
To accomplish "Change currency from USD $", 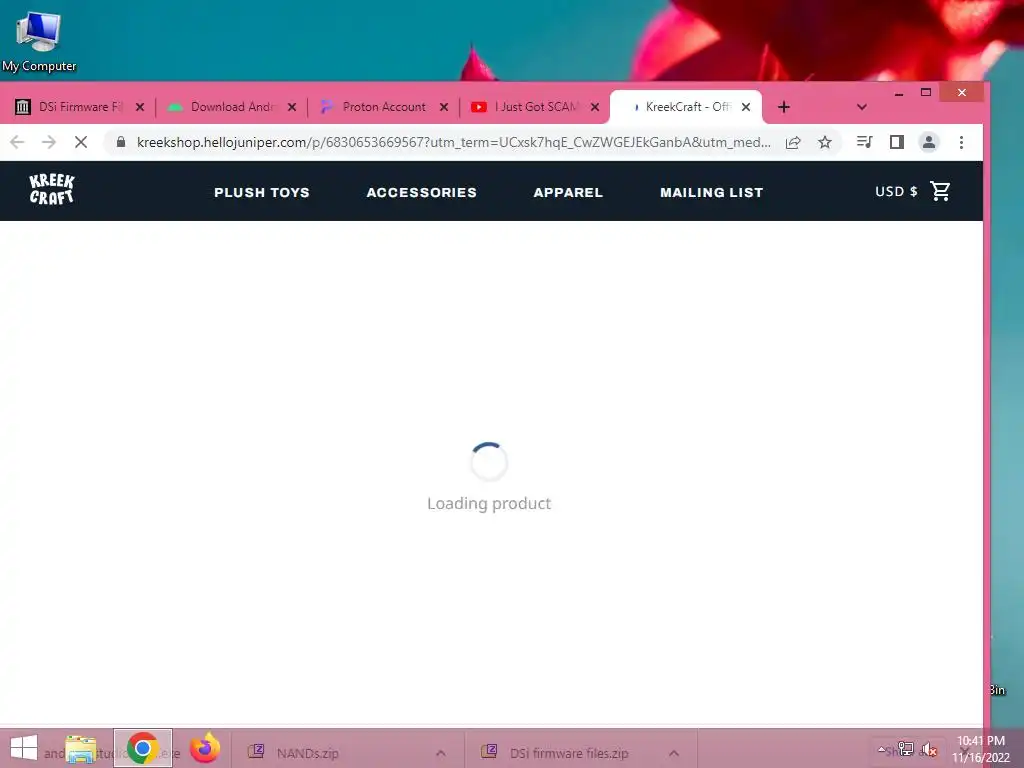I will pyautogui.click(x=896, y=191).
